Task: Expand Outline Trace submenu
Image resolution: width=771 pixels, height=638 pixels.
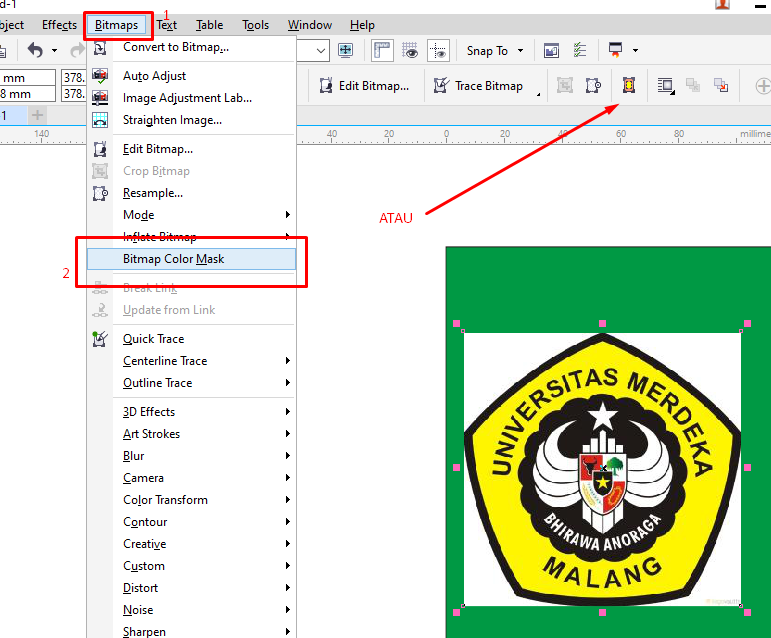Action: 192,383
